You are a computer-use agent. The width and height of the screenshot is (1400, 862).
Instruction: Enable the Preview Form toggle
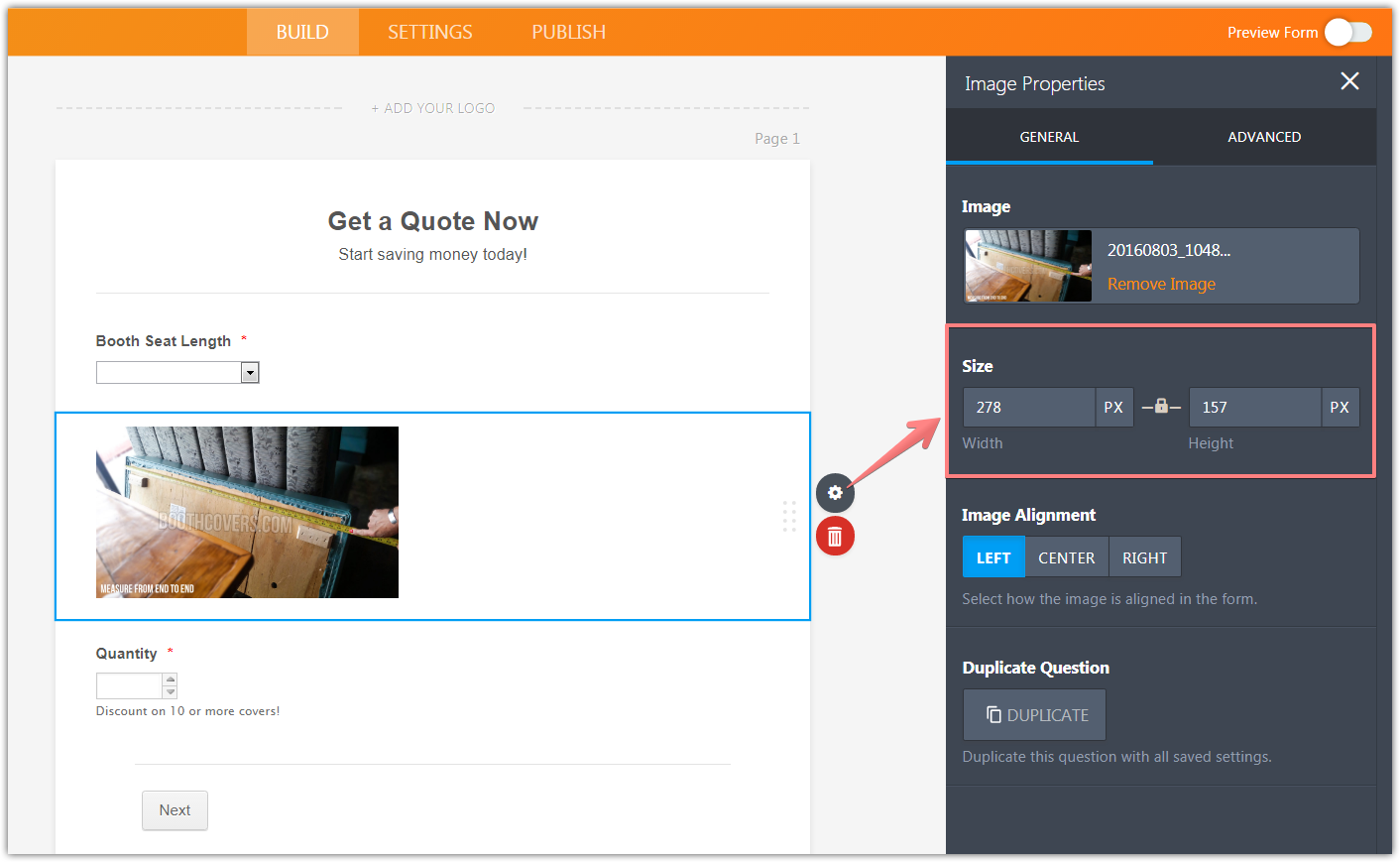point(1347,32)
